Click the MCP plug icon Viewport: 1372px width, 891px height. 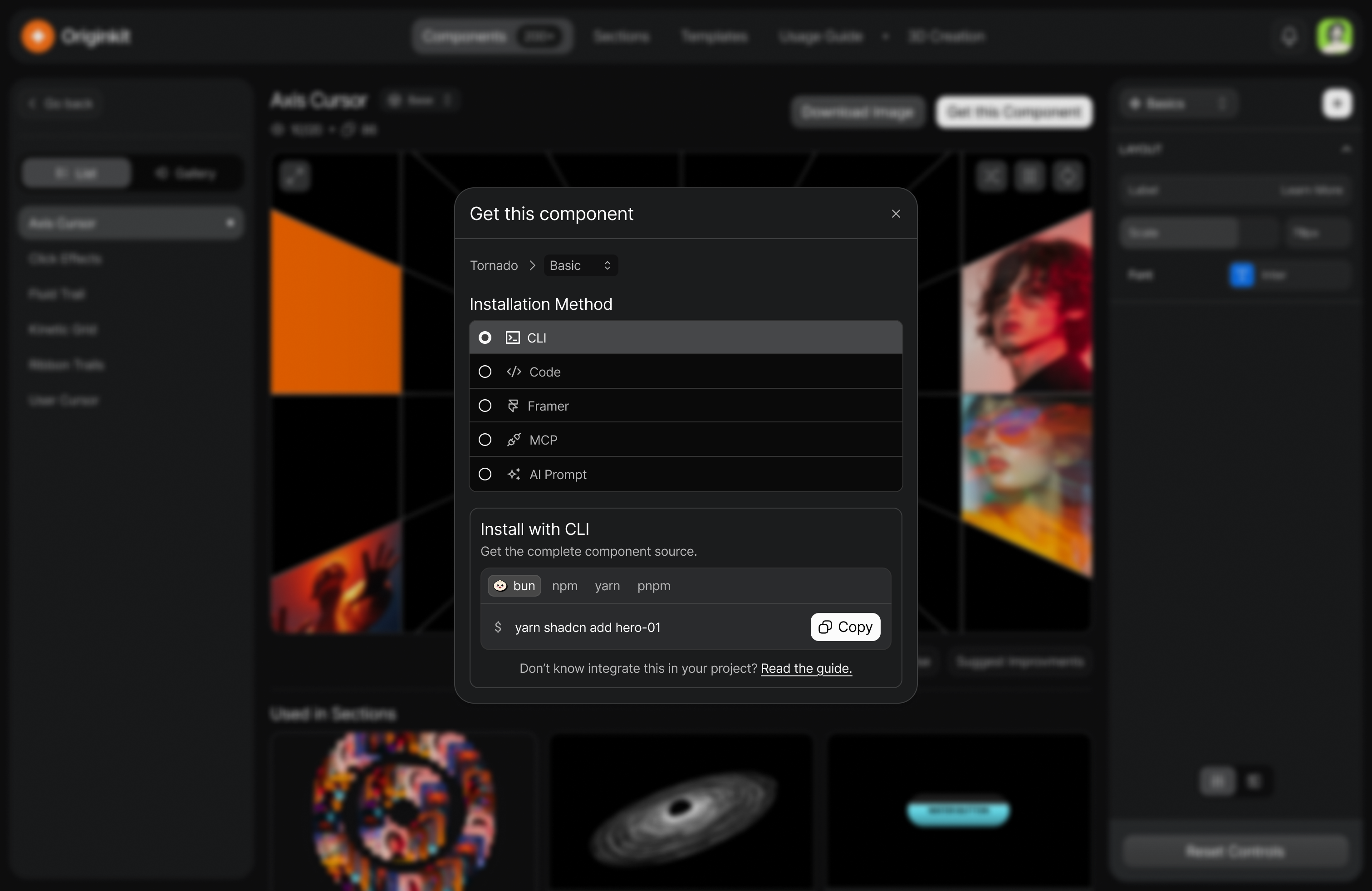tap(514, 440)
